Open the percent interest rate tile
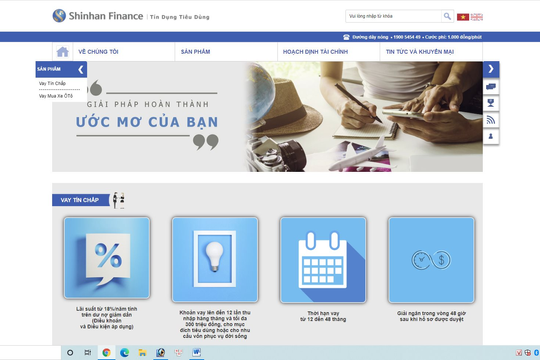Viewport: 540px width, 360px height. coord(107,258)
